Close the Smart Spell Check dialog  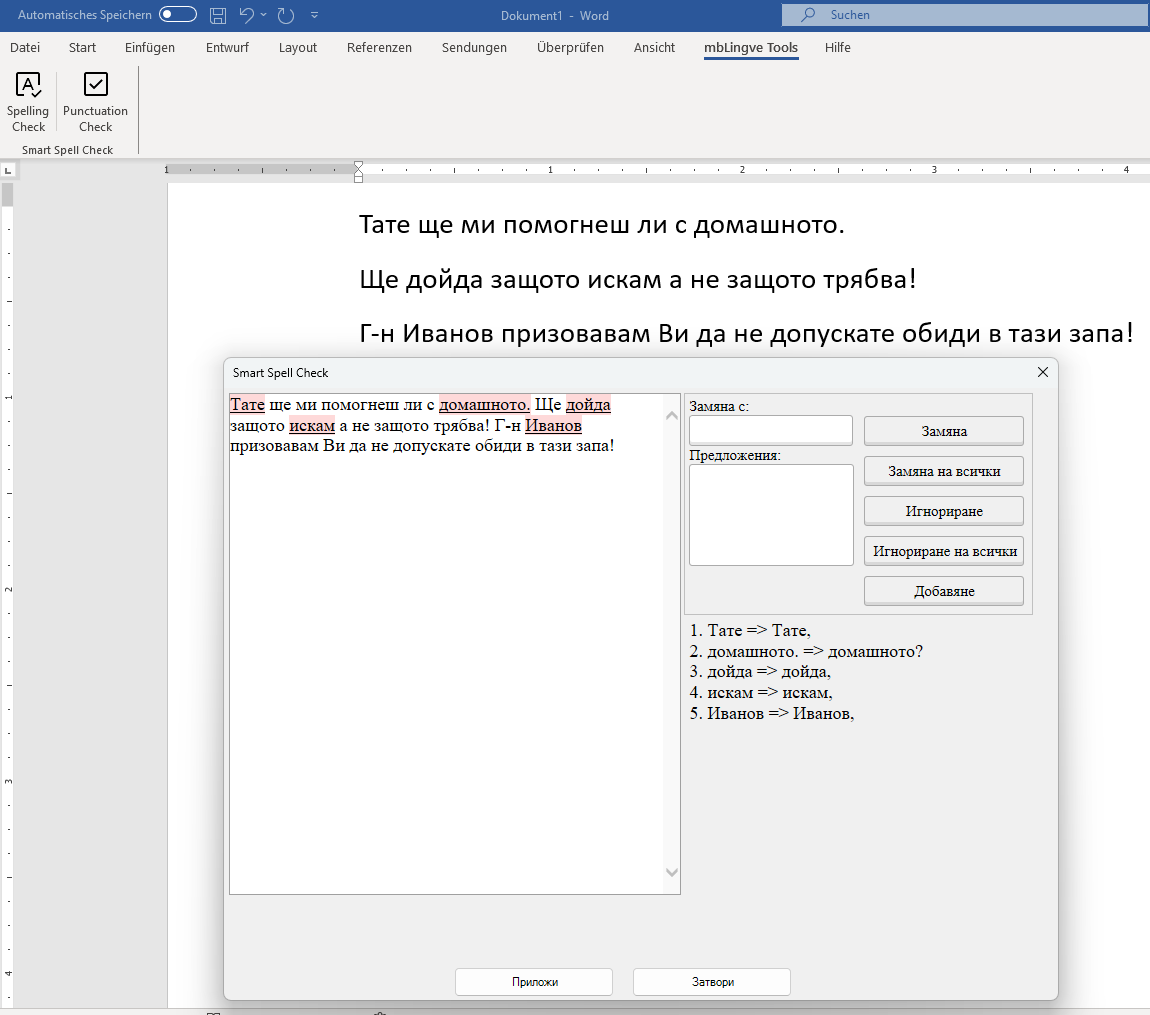pyautogui.click(x=1043, y=373)
